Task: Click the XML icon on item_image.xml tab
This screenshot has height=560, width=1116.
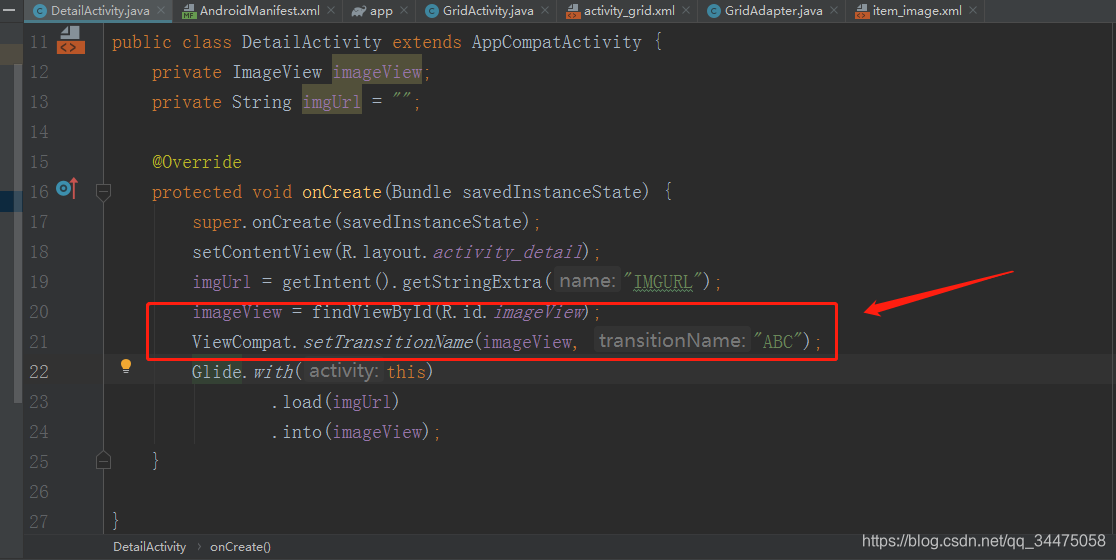Action: pyautogui.click(x=862, y=11)
